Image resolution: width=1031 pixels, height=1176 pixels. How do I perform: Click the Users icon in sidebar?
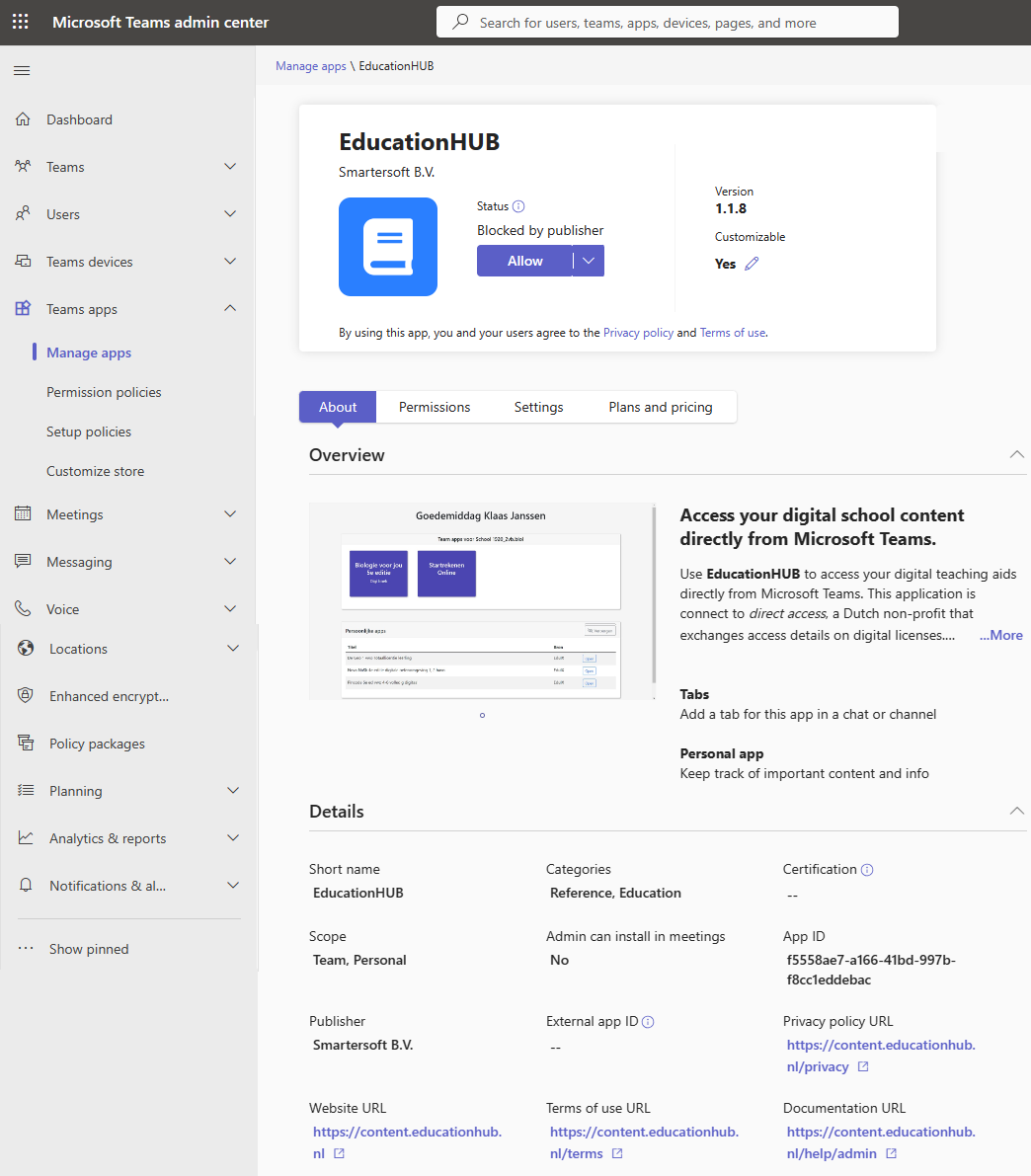point(24,213)
